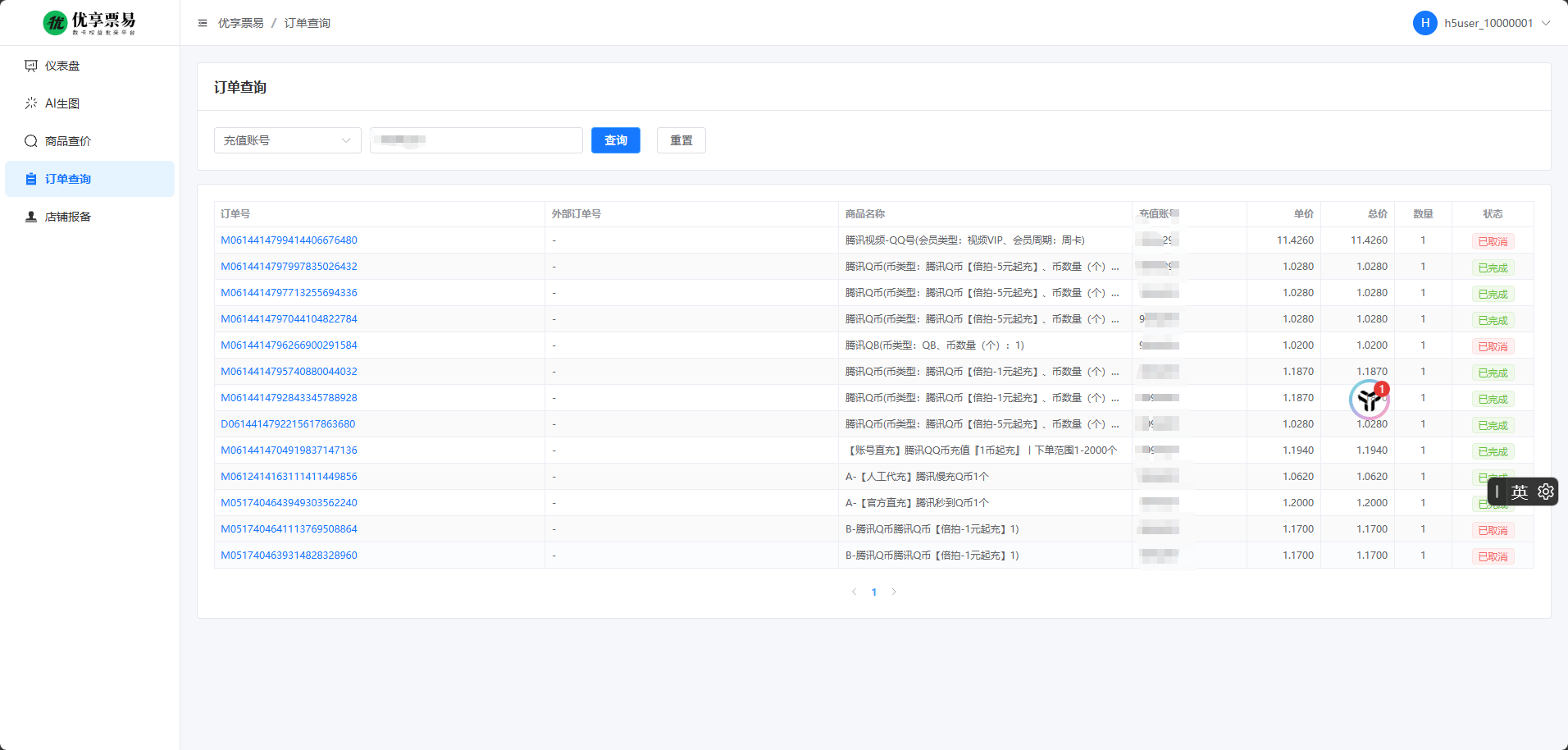Screen dimensions: 1568x750
Task: Click the 优享票易 logo
Action: (89, 23)
